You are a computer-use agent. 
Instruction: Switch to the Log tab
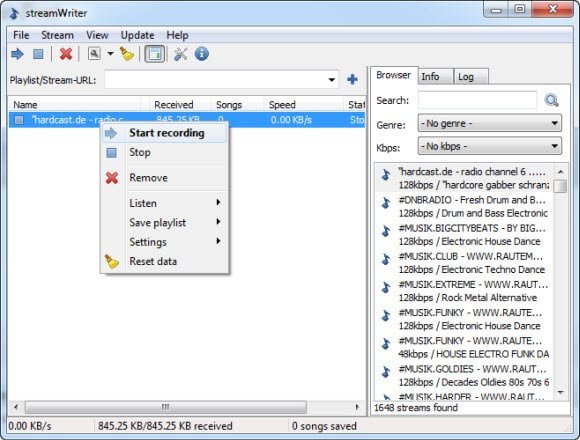470,77
